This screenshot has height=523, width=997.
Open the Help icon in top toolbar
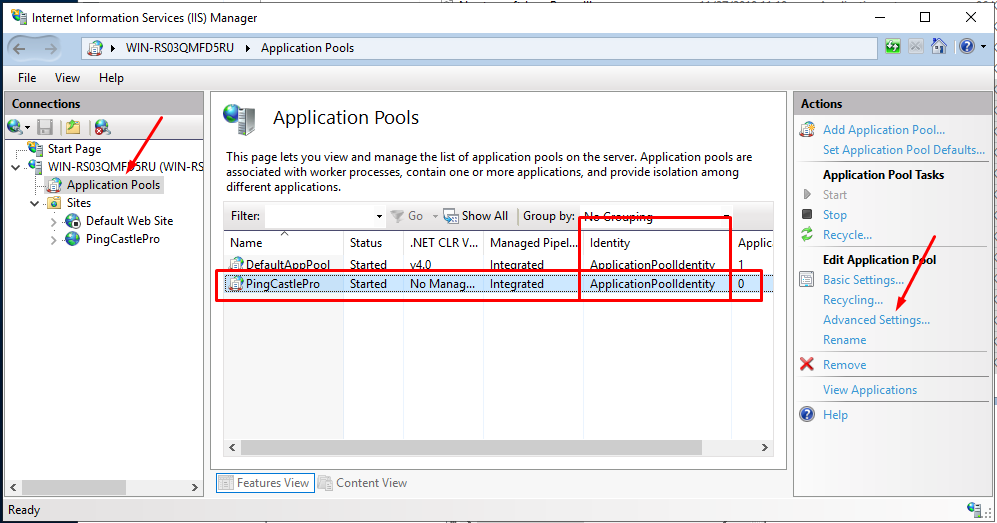966,46
